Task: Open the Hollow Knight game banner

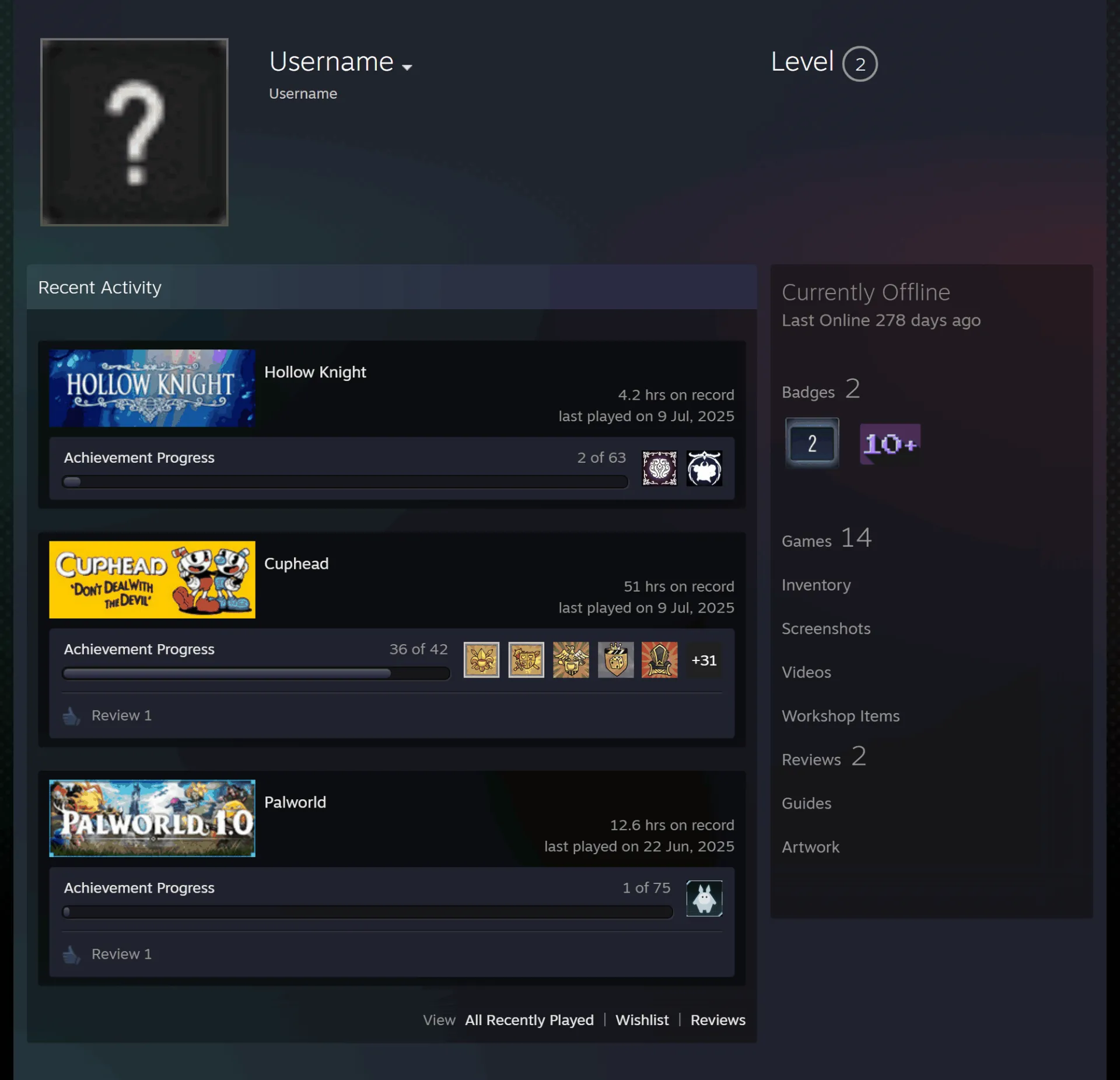Action: click(x=152, y=388)
